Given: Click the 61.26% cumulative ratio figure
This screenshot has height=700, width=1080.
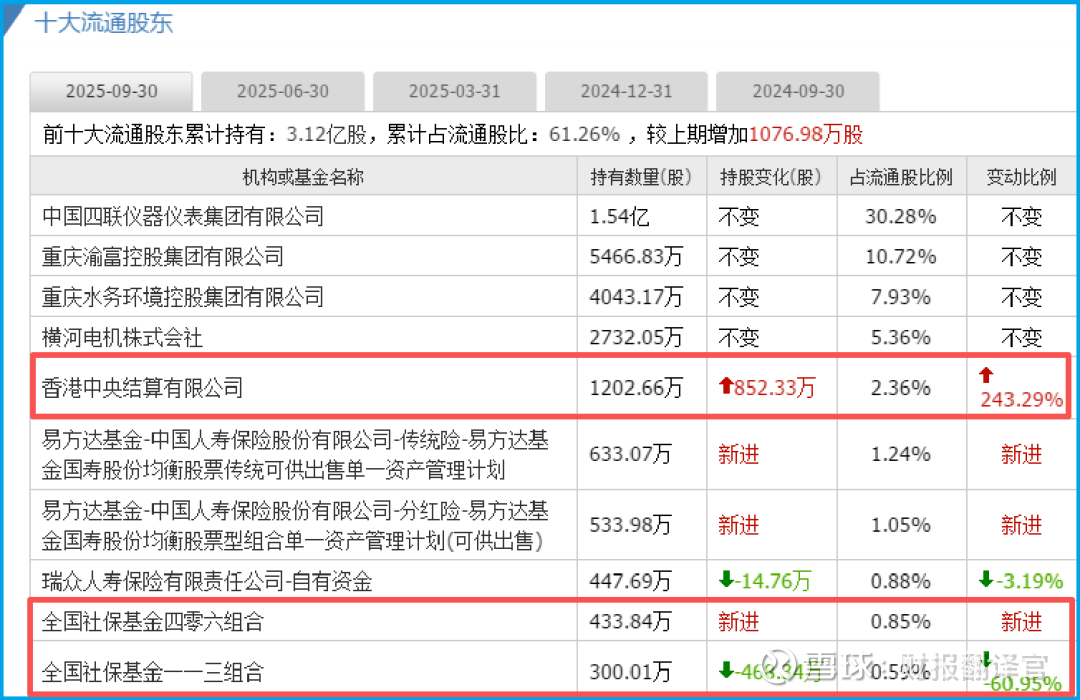Looking at the screenshot, I should (x=584, y=134).
